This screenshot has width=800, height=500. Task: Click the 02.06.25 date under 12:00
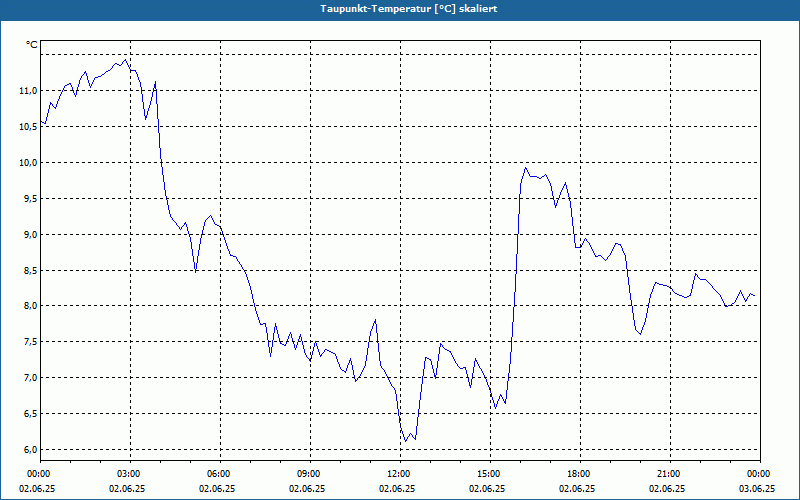click(x=397, y=489)
